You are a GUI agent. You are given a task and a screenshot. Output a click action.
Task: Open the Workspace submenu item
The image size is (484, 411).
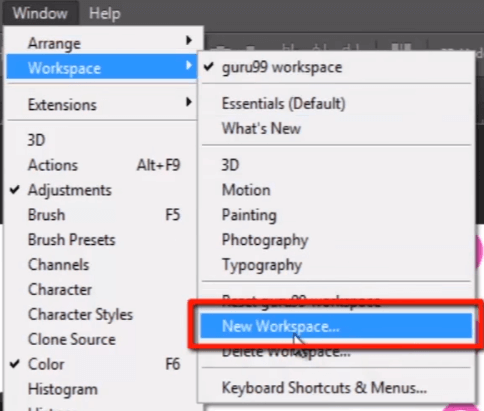pyautogui.click(x=102, y=68)
